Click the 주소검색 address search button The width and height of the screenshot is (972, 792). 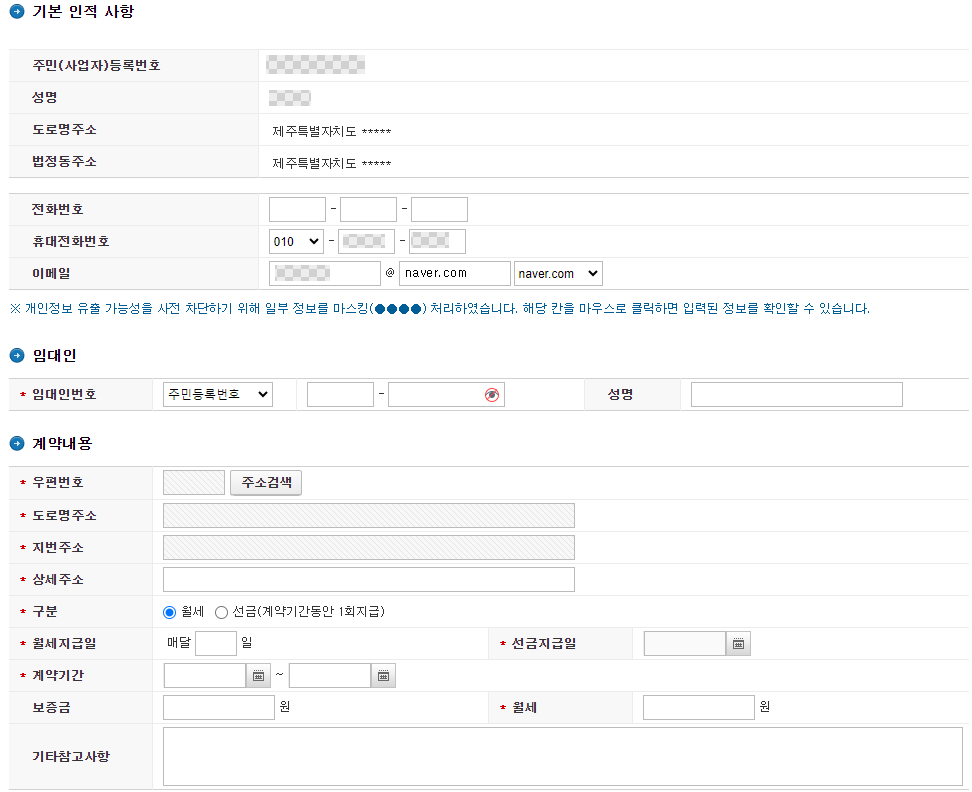coord(266,482)
